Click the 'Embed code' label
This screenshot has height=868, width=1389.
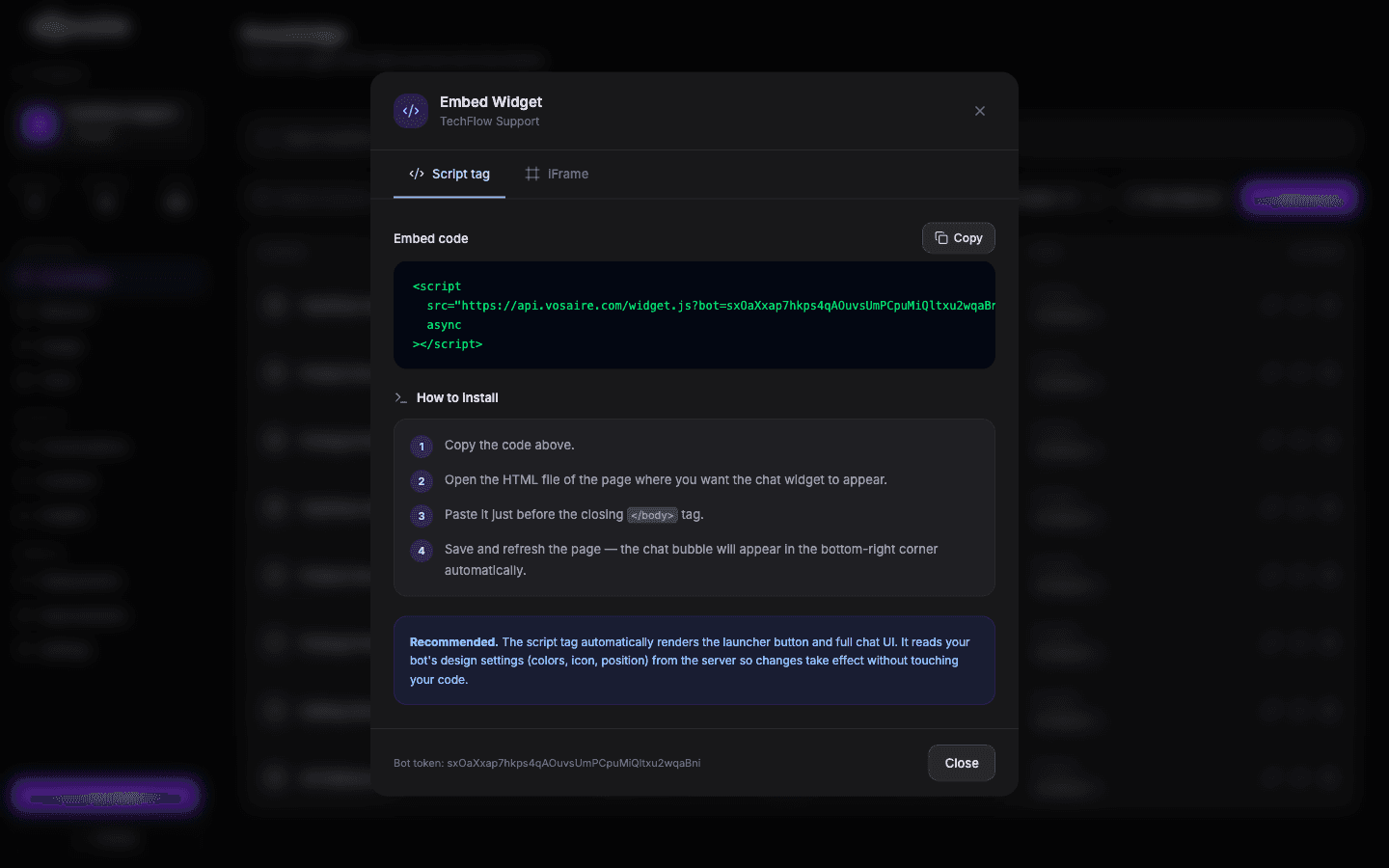(x=431, y=239)
